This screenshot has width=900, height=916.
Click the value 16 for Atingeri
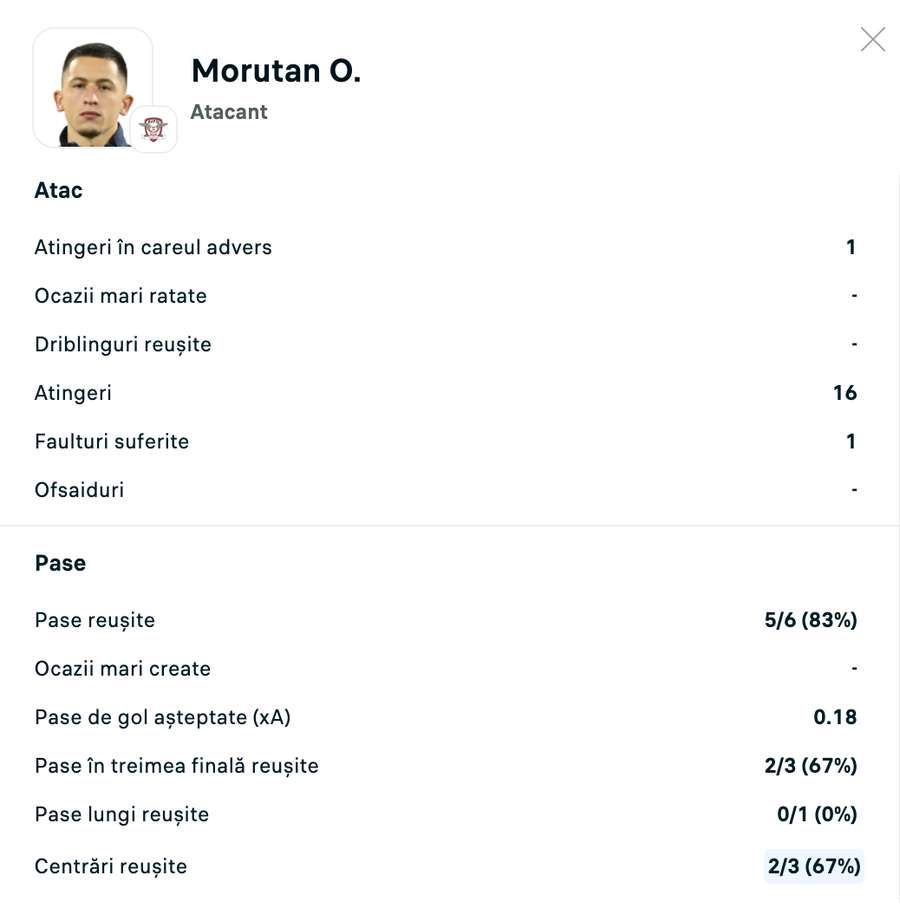[845, 393]
